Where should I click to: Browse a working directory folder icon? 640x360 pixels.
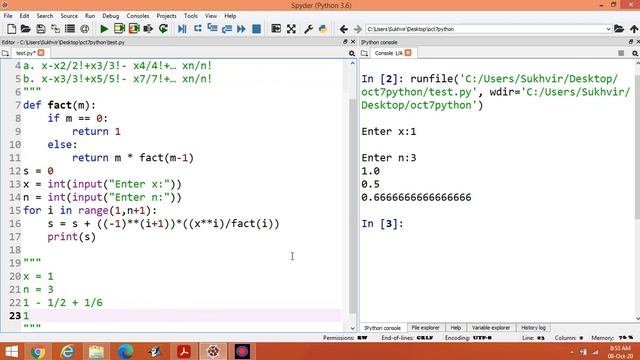pos(619,29)
